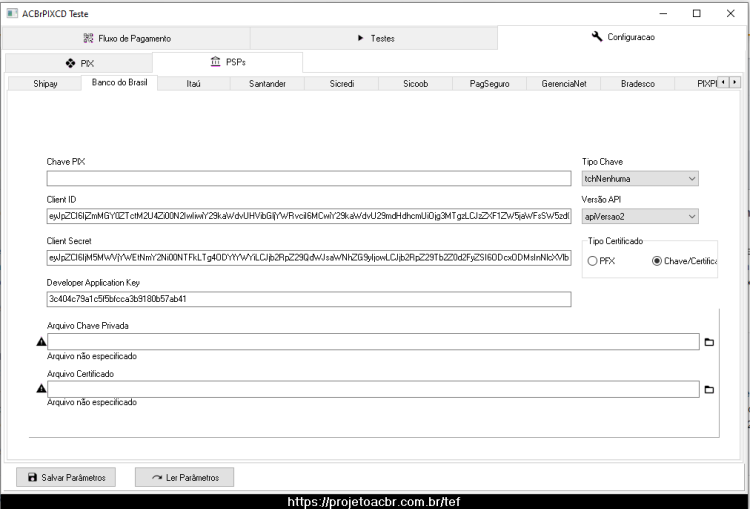This screenshot has width=750, height=509.
Task: Open Shipay PSP tab
Action: 45,84
